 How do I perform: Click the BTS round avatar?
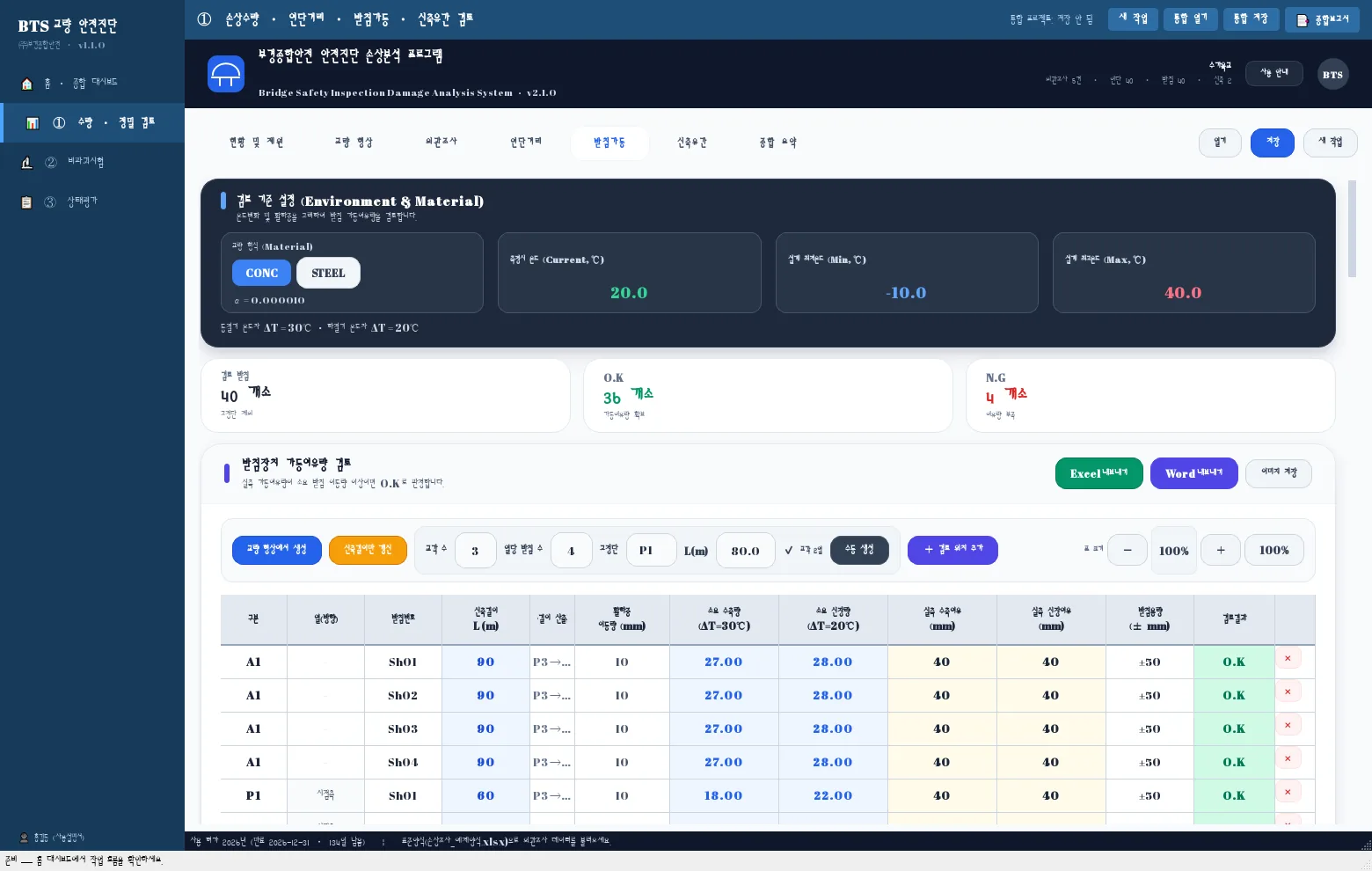pyautogui.click(x=1333, y=75)
